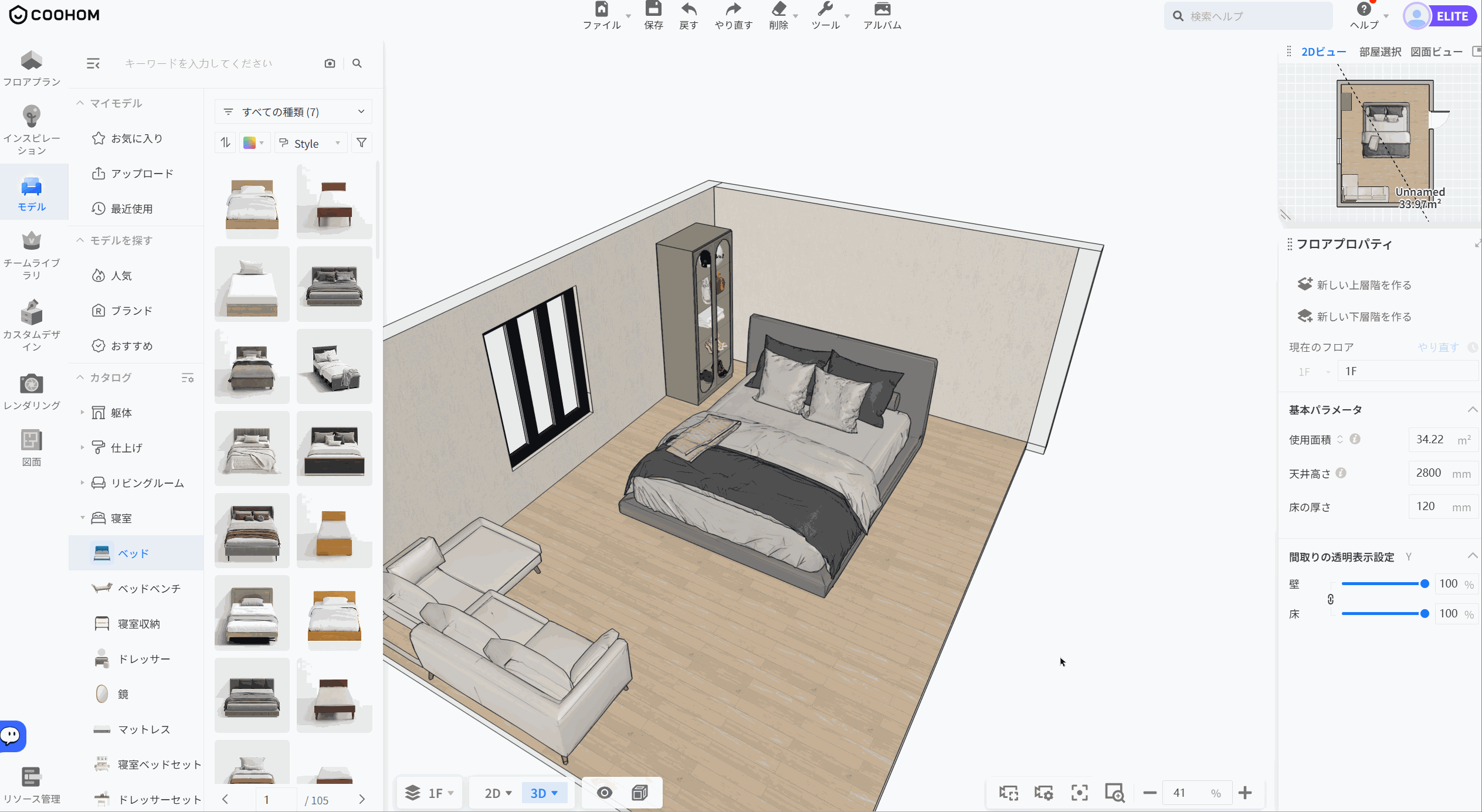Open the アルバム (Album) icon

[882, 9]
